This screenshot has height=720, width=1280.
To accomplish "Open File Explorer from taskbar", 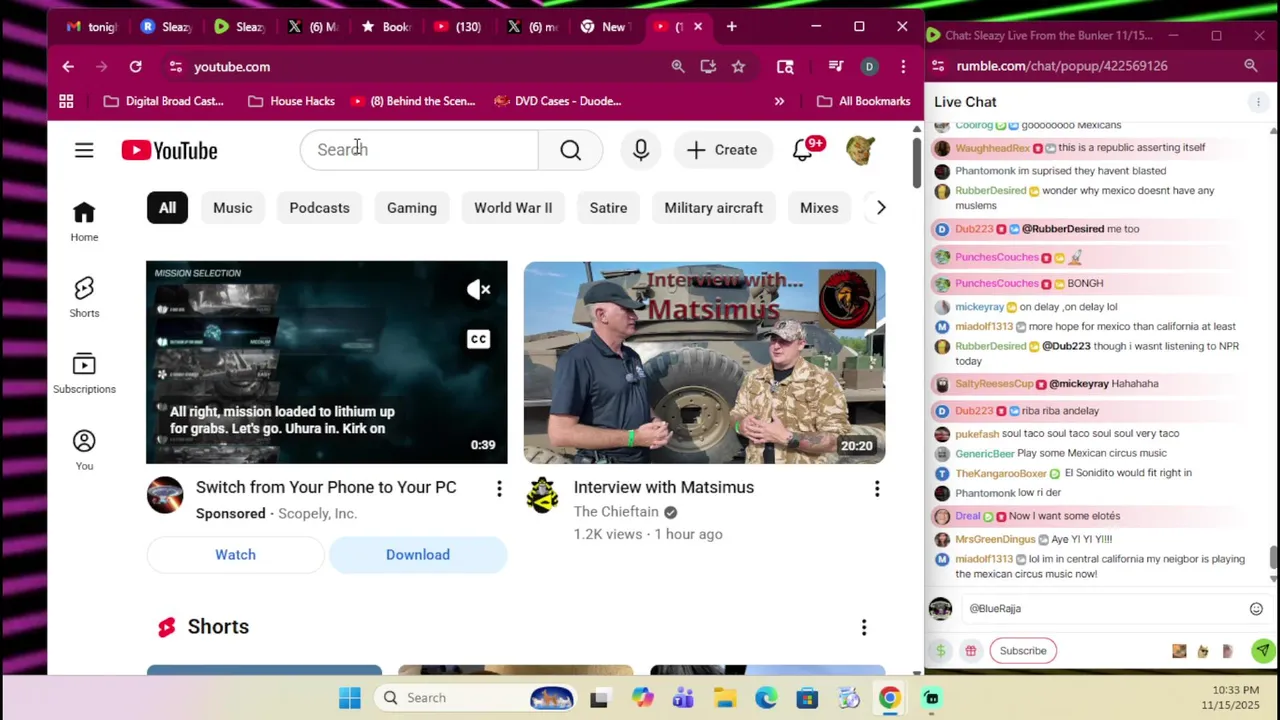I will pyautogui.click(x=725, y=698).
